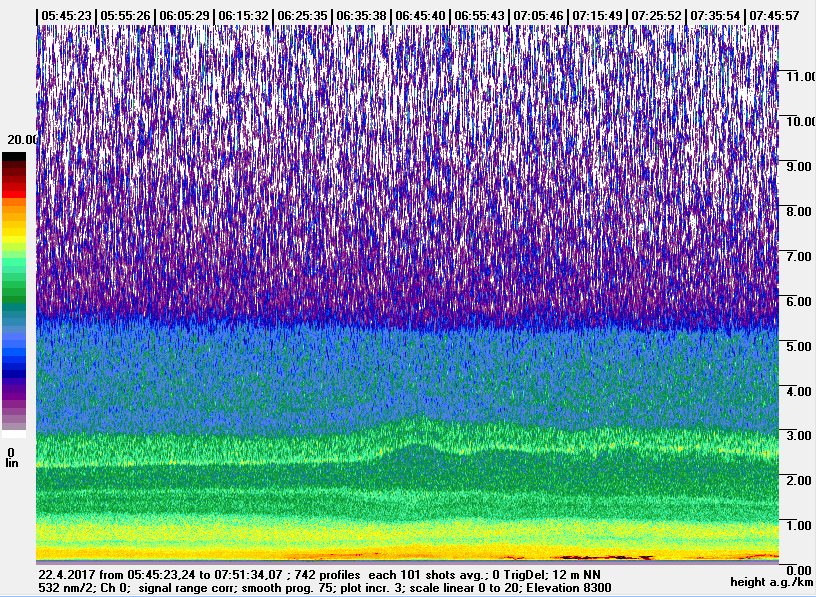
Task: Click the 07:45:57 time label
Action: [774, 16]
